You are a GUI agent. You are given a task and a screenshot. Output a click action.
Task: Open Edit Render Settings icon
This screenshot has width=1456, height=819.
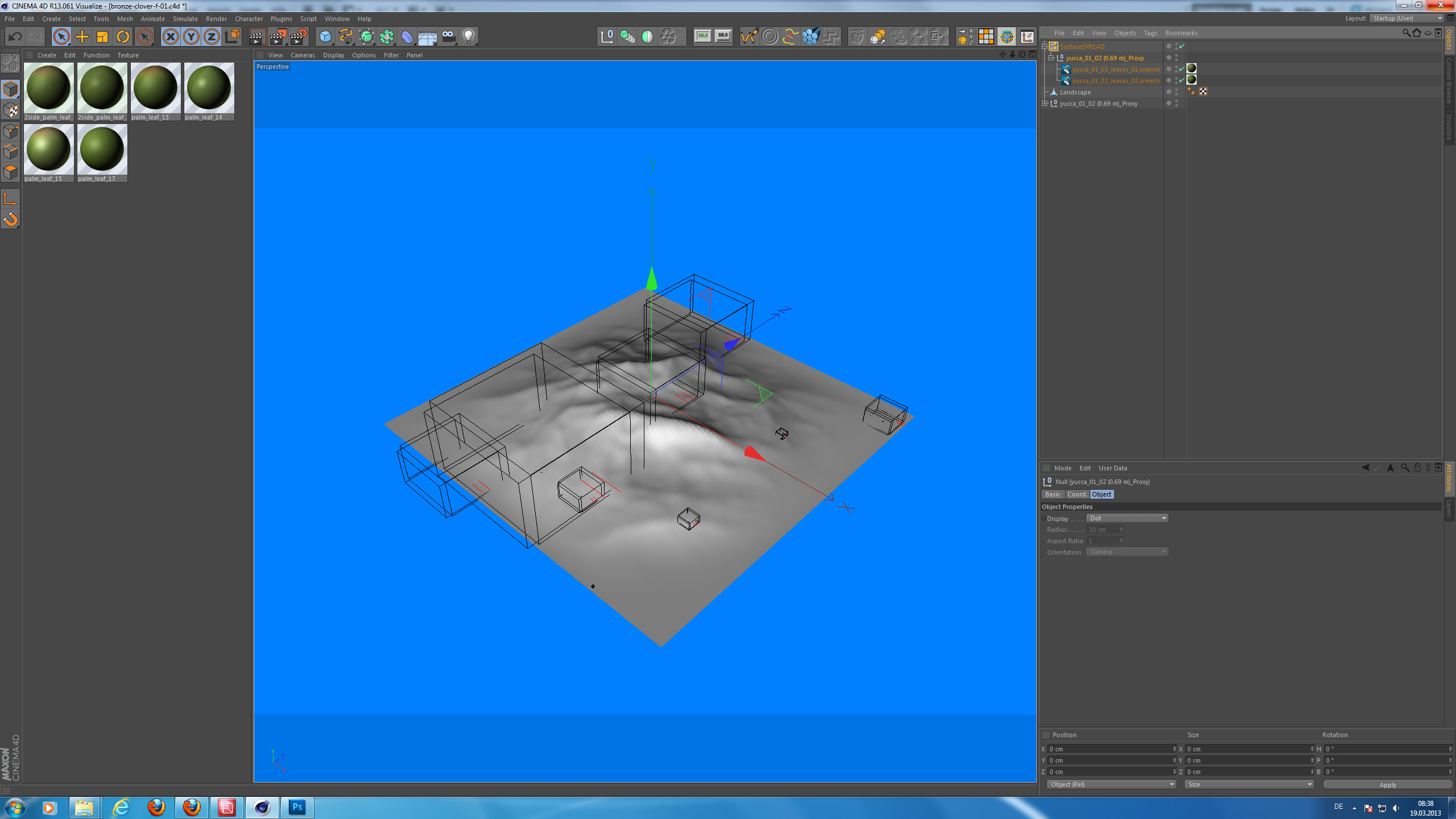[299, 37]
